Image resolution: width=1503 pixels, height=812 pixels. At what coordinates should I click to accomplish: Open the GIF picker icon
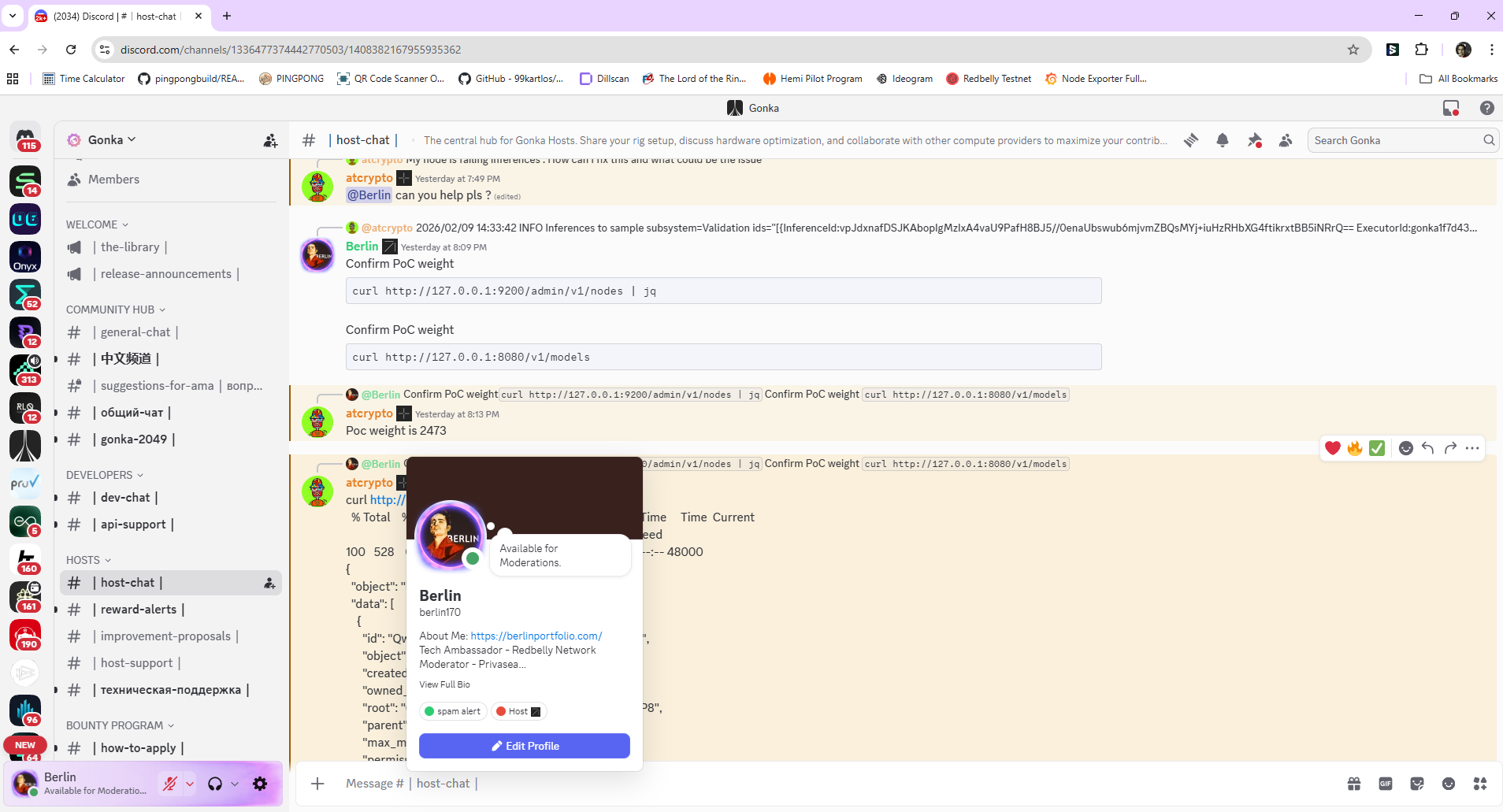pos(1386,784)
